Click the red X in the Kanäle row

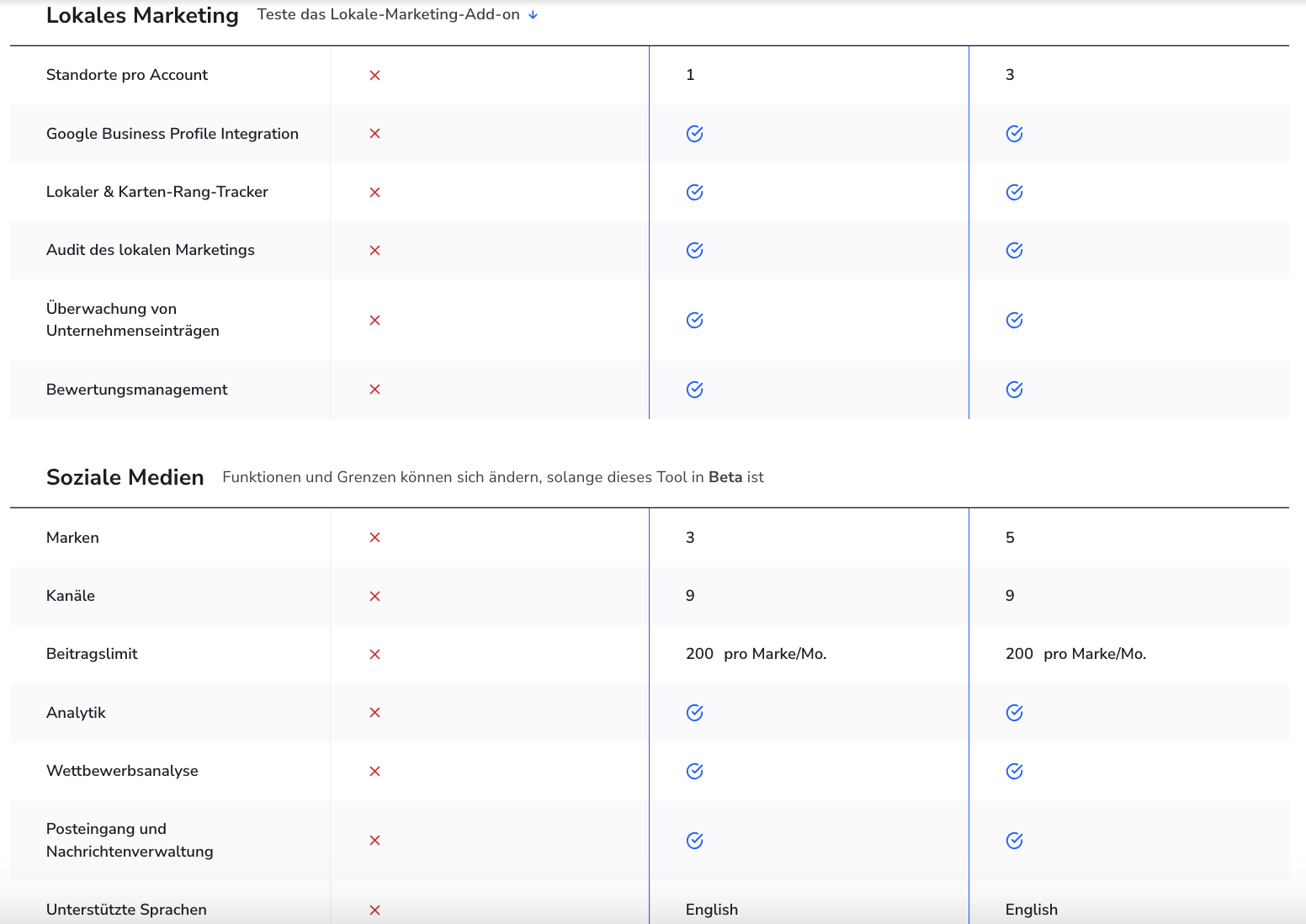pyautogui.click(x=375, y=597)
